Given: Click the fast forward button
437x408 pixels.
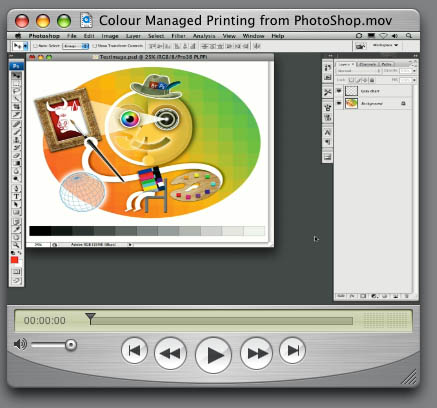Looking at the screenshot, I should (x=256, y=353).
